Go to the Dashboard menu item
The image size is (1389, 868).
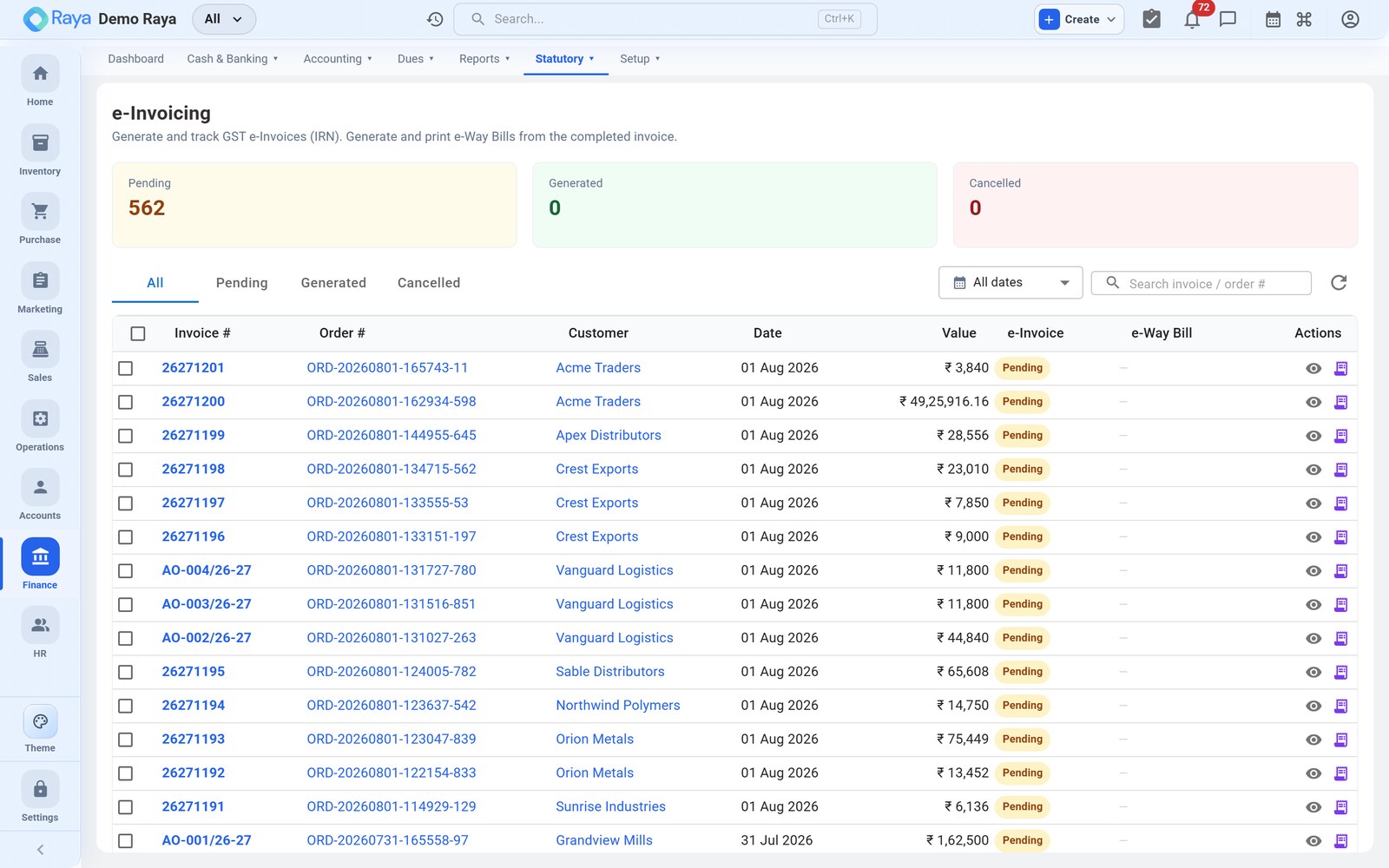point(135,59)
